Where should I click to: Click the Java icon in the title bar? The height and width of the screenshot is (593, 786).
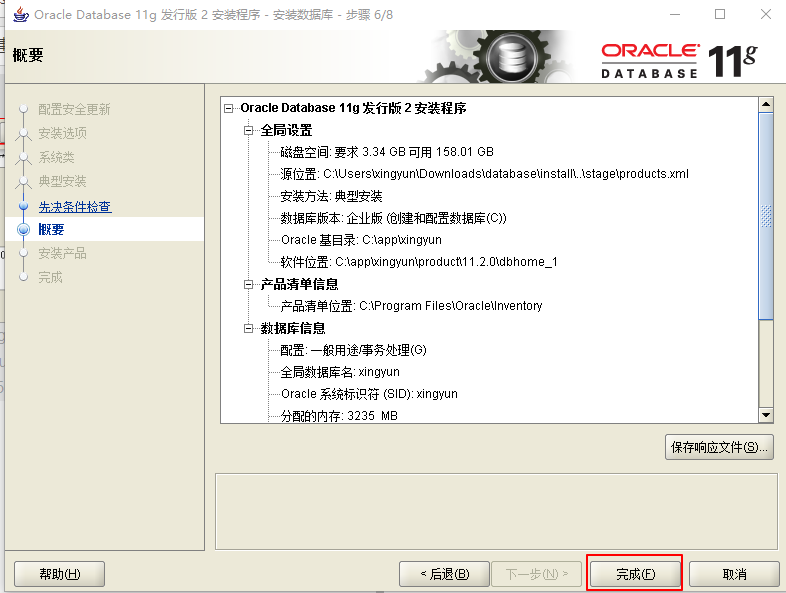click(21, 15)
